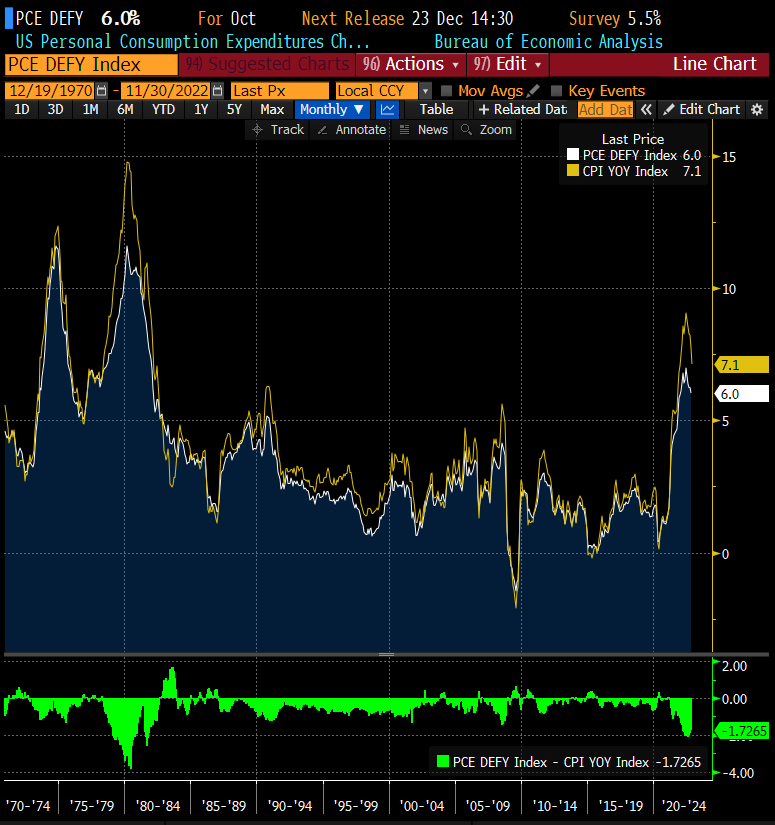Screen dimensions: 775x825
Task: Select the Track crosshair tool
Action: [x=277, y=130]
